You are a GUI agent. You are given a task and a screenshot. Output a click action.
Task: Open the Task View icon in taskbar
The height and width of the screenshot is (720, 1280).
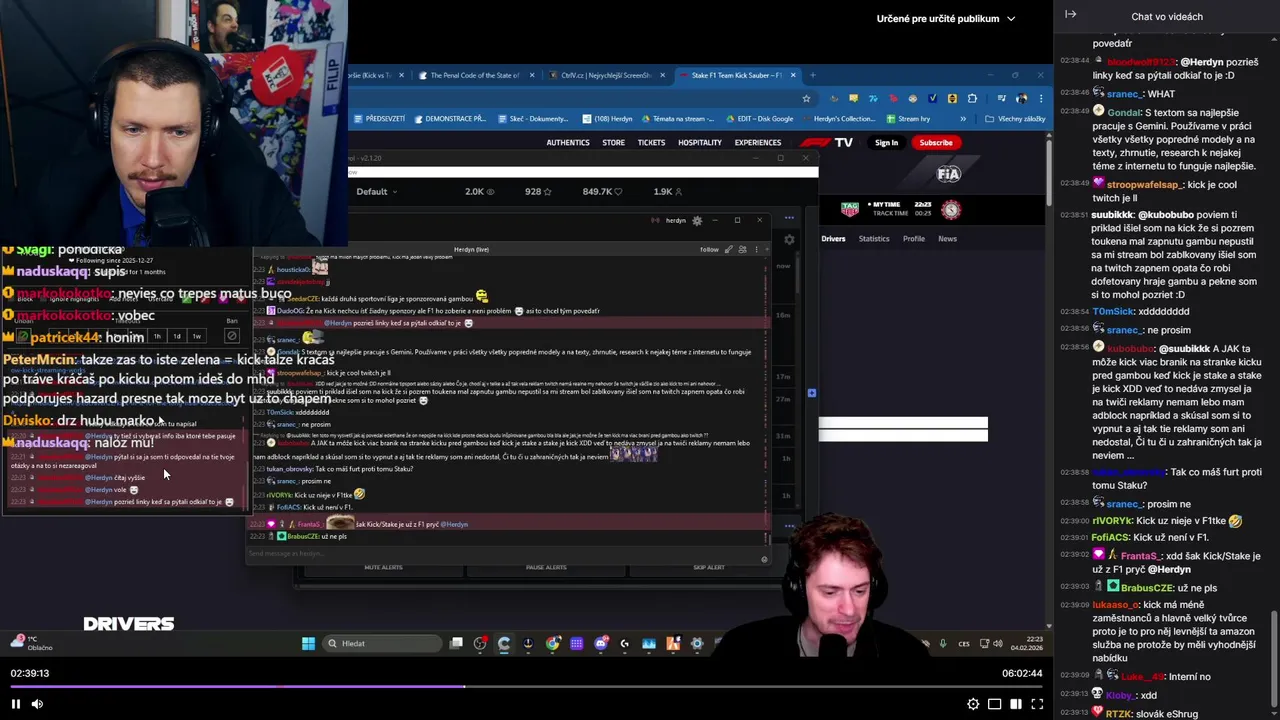[x=456, y=643]
